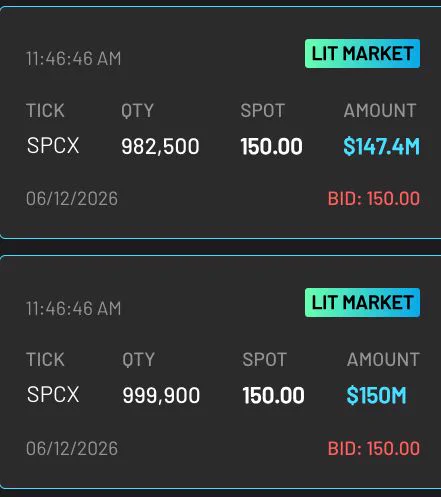Click the BID: 150.00 label in the top card
The image size is (441, 497).
coord(374,199)
